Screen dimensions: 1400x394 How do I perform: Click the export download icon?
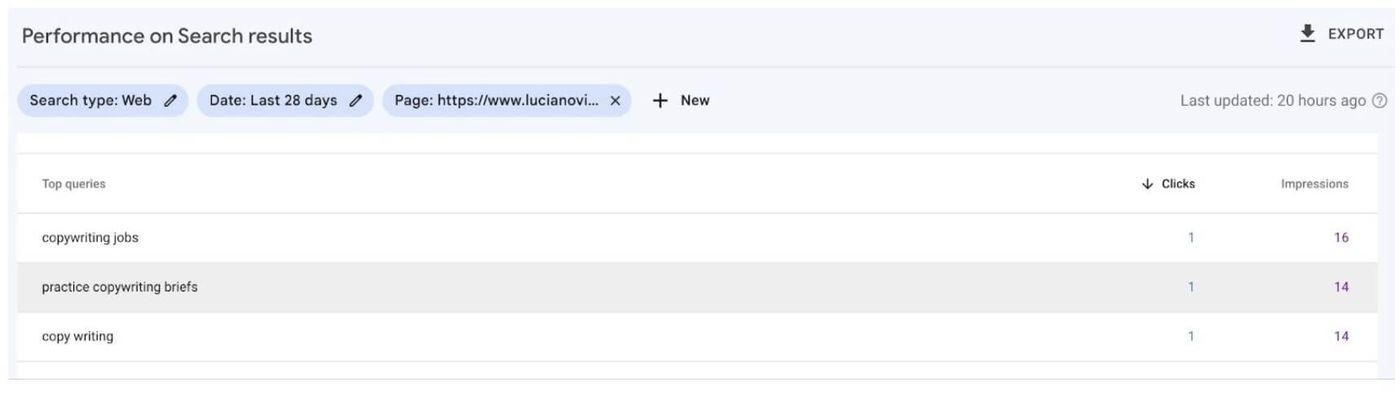pyautogui.click(x=1307, y=34)
